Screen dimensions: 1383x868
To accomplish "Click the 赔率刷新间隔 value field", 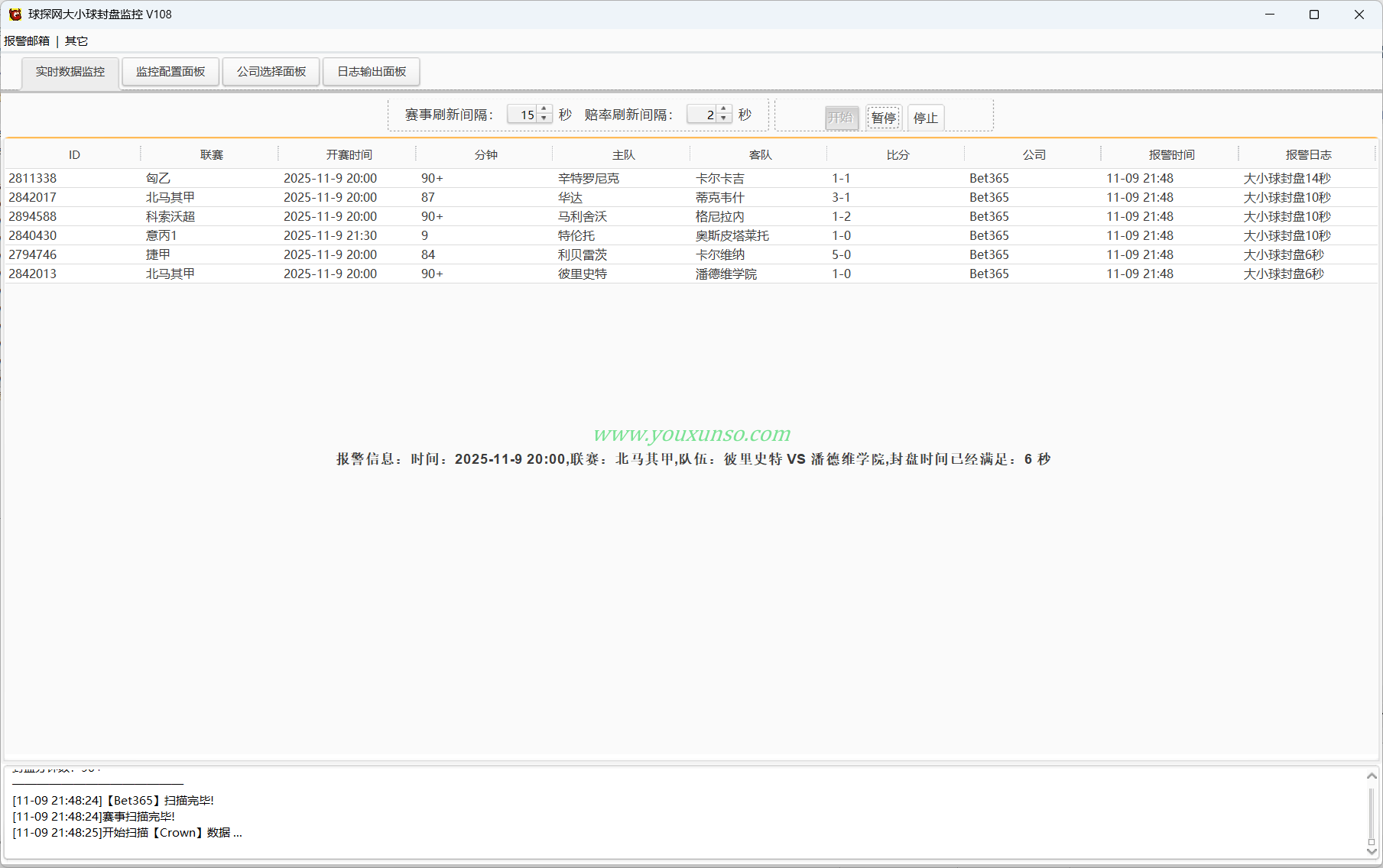I will coord(703,115).
